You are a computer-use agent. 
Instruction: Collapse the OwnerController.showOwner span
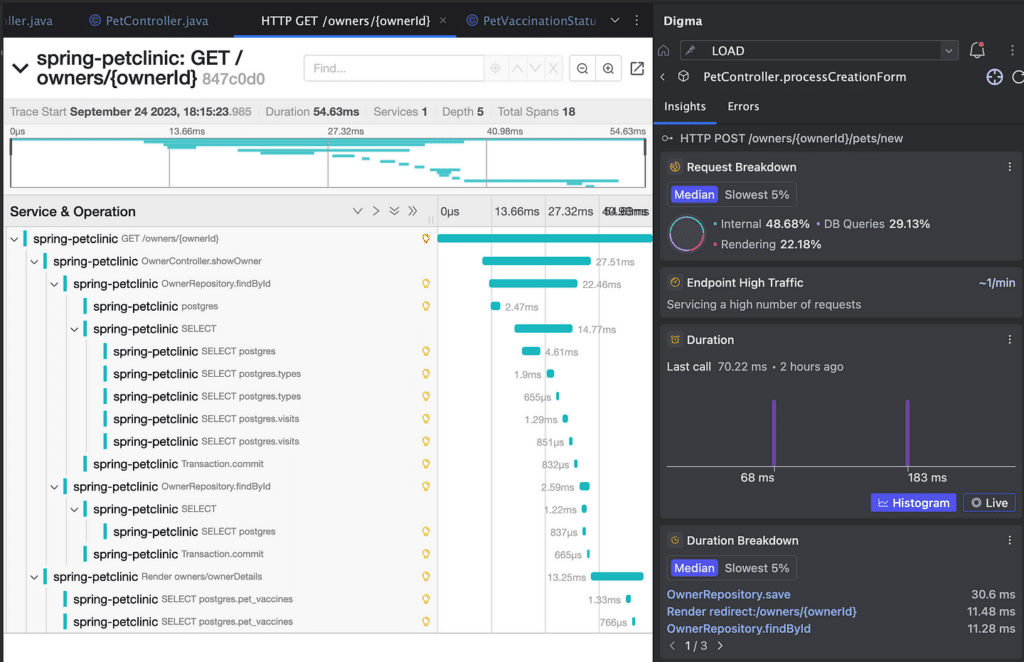[34, 262]
